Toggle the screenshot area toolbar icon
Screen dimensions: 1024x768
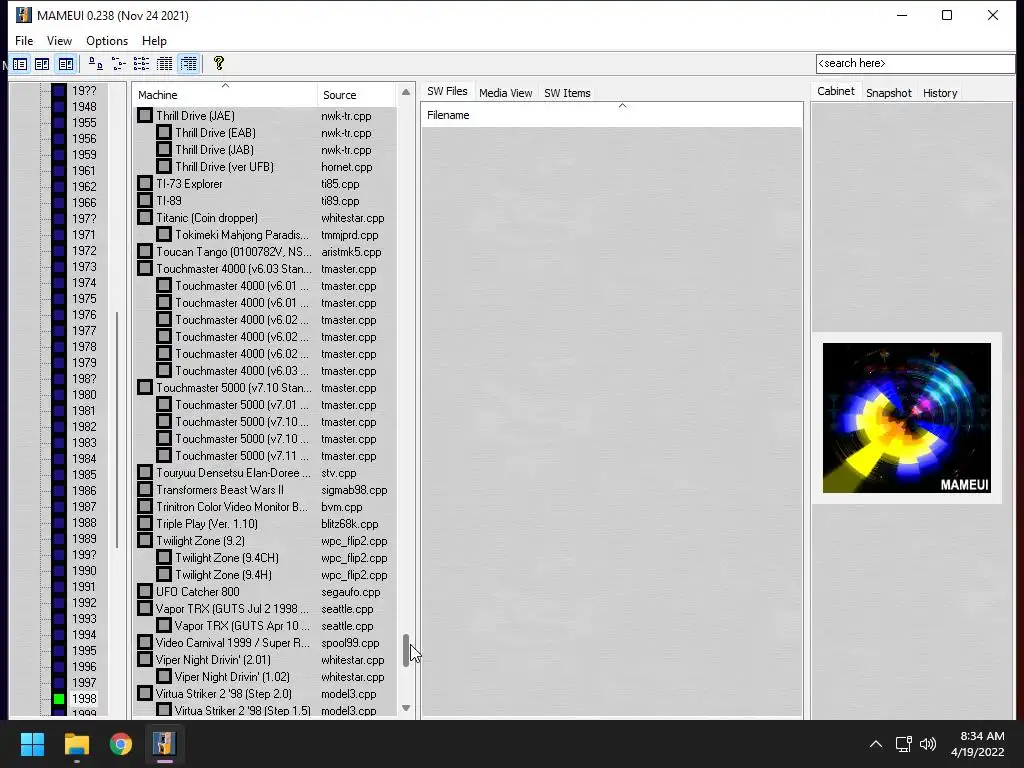pyautogui.click(x=65, y=64)
